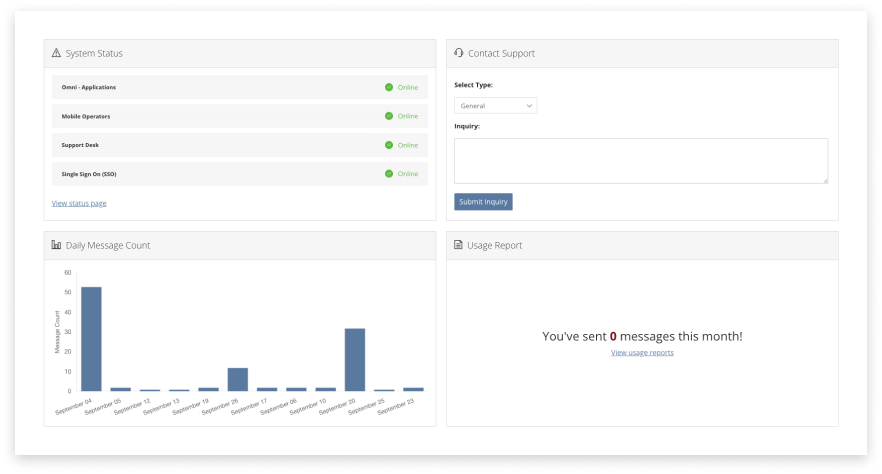
Task: Click the Contact Support headset icon
Action: click(x=458, y=53)
